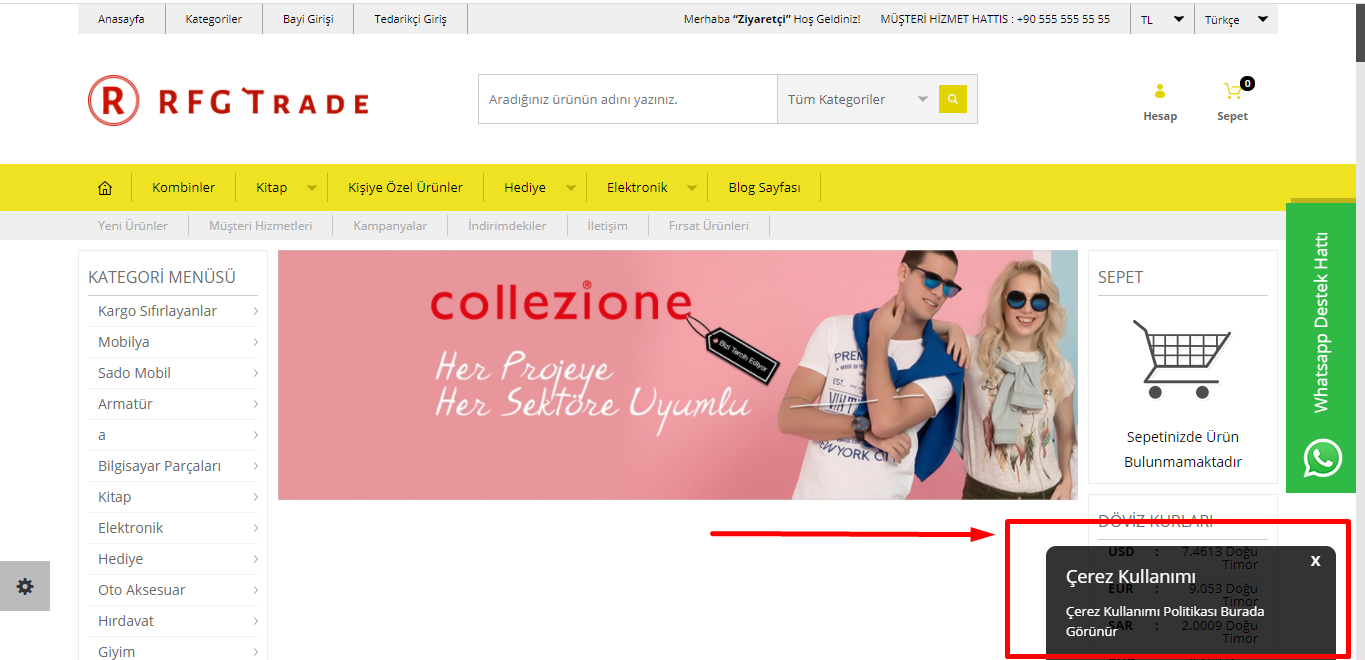Expand Mobilya category chevron
The image size is (1365, 660).
pyautogui.click(x=255, y=342)
